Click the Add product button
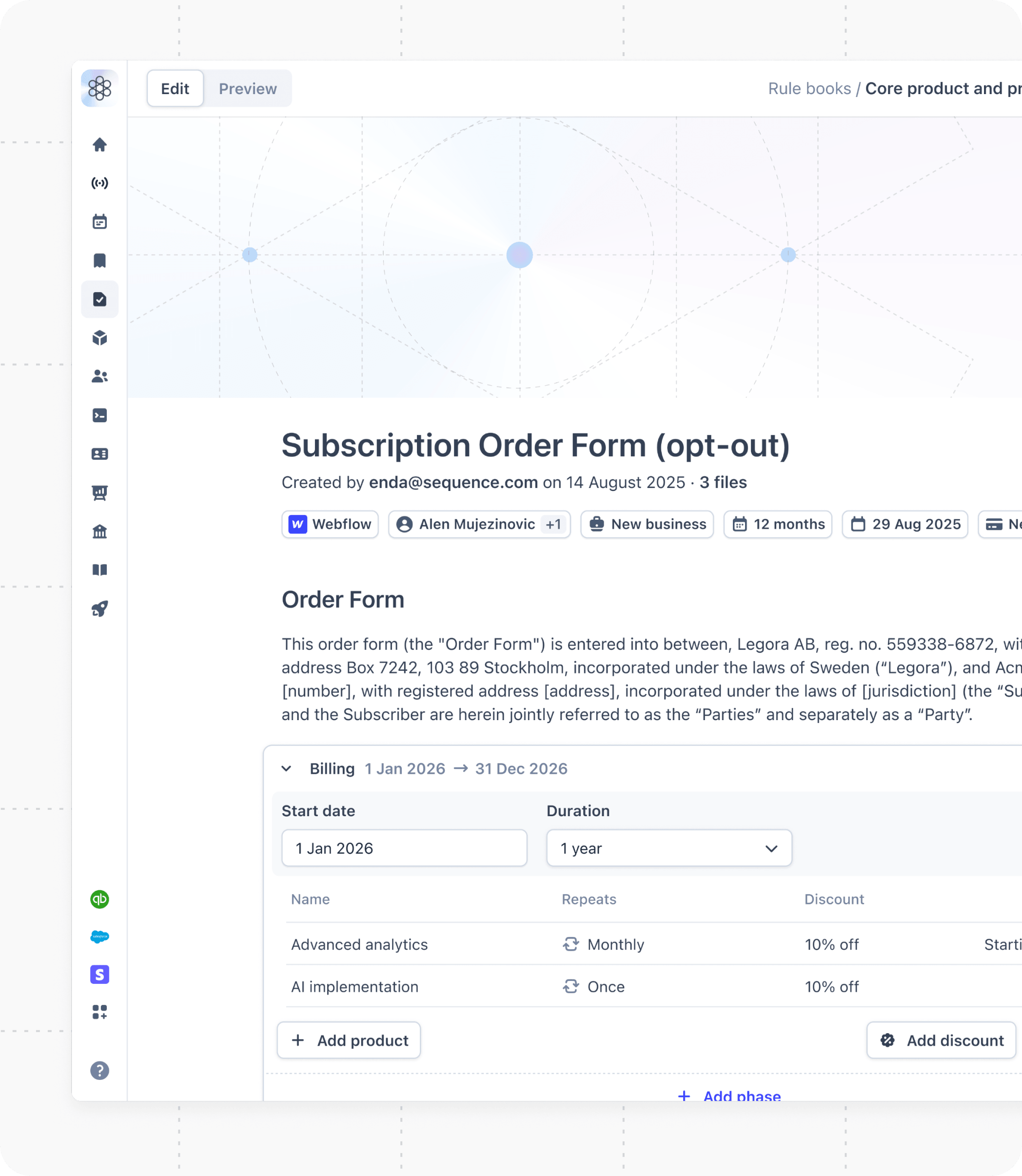 [x=349, y=1040]
